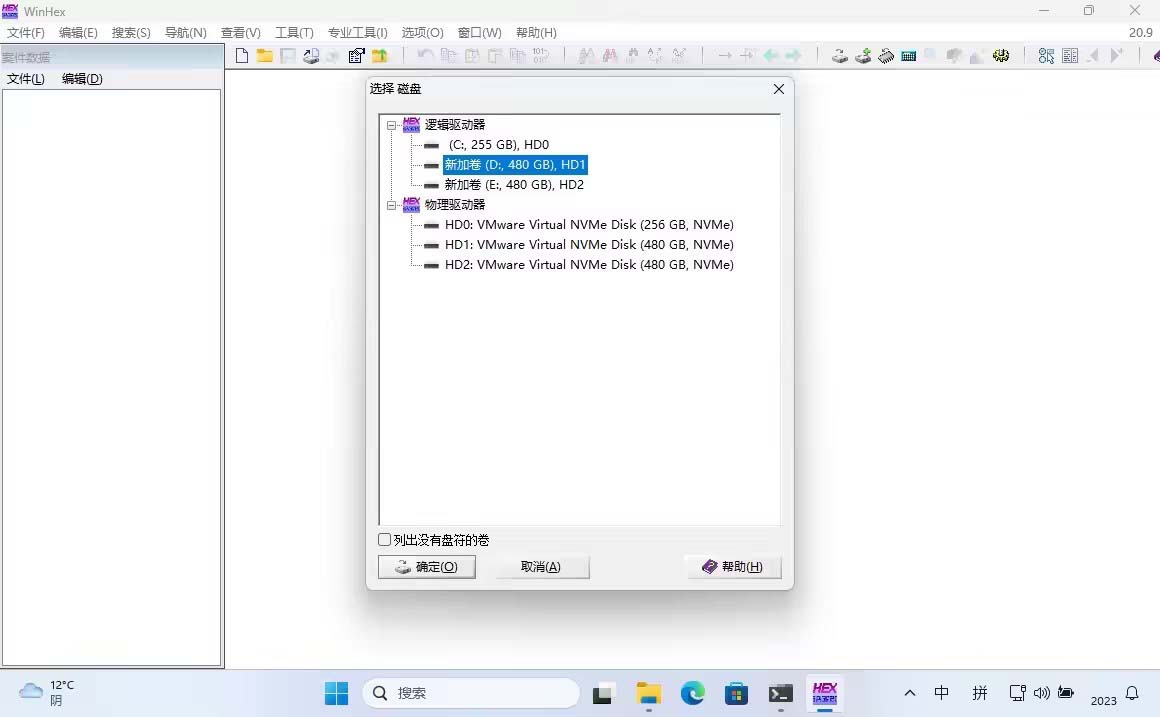Select 新加卷 (D:, 480 GB), HD1
Viewport: 1160px width, 717px height.
coord(515,164)
